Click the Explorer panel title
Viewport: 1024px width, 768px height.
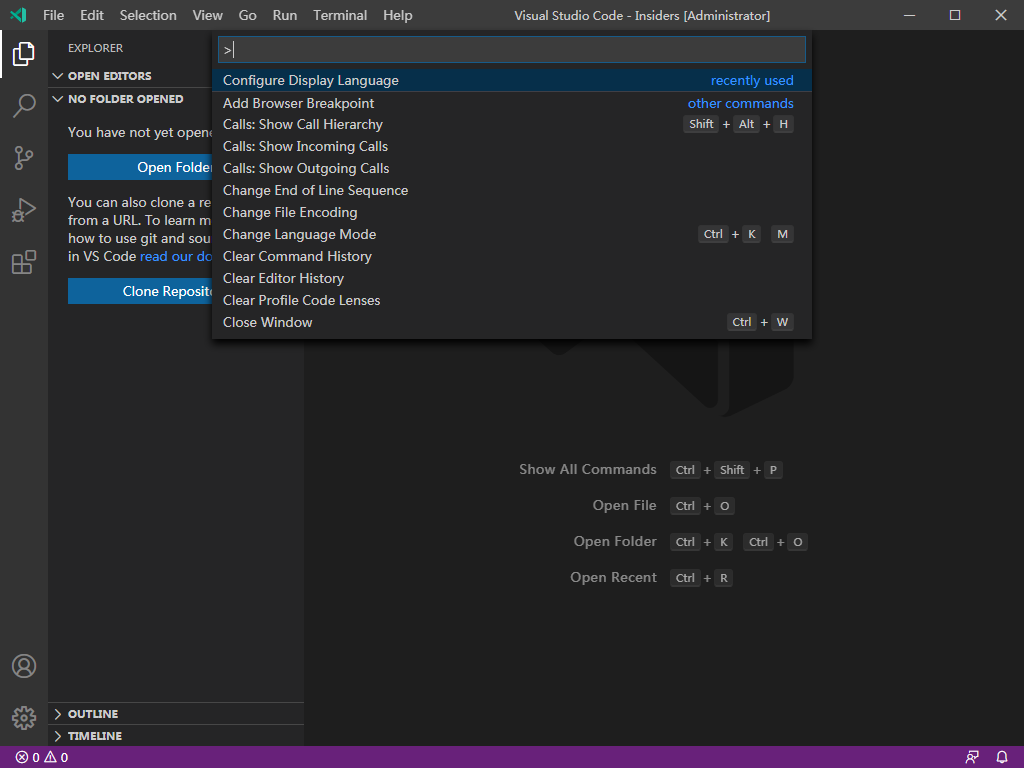coord(95,48)
